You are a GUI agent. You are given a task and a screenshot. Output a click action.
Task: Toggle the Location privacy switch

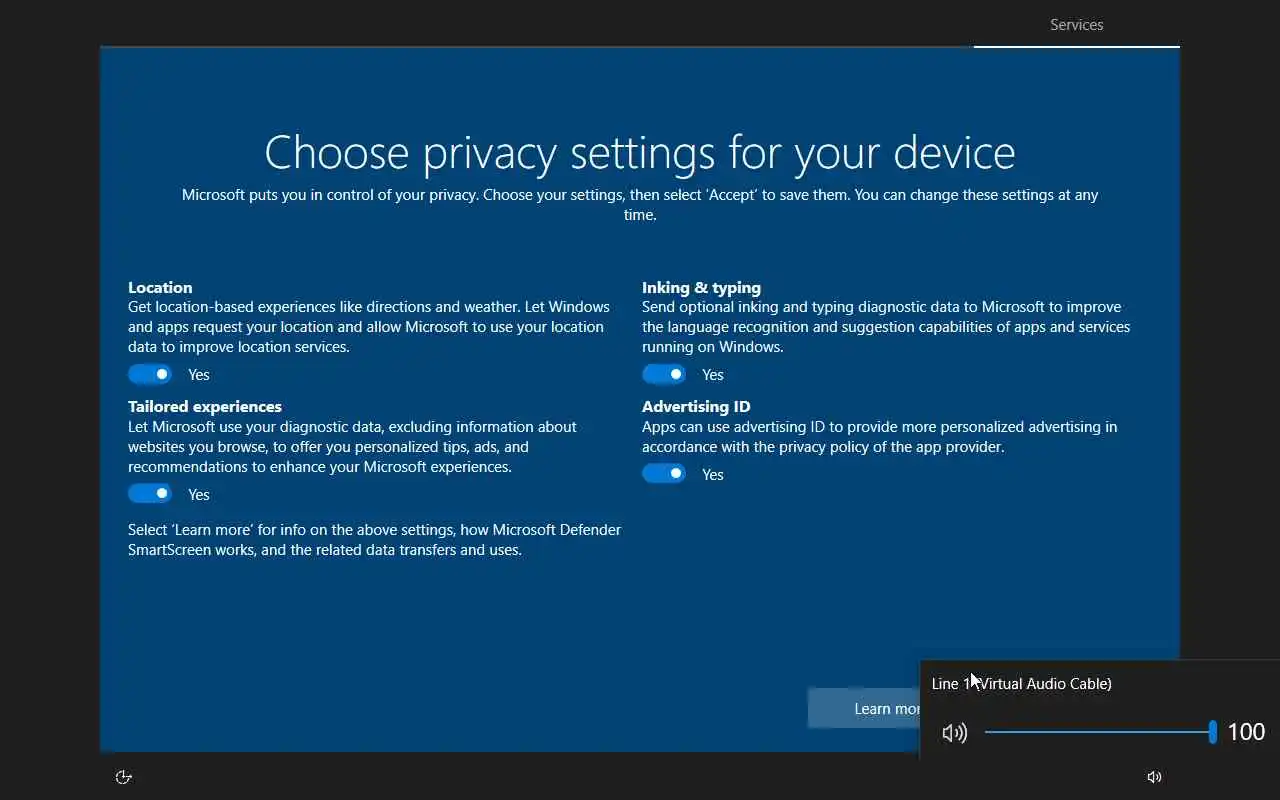coord(150,374)
